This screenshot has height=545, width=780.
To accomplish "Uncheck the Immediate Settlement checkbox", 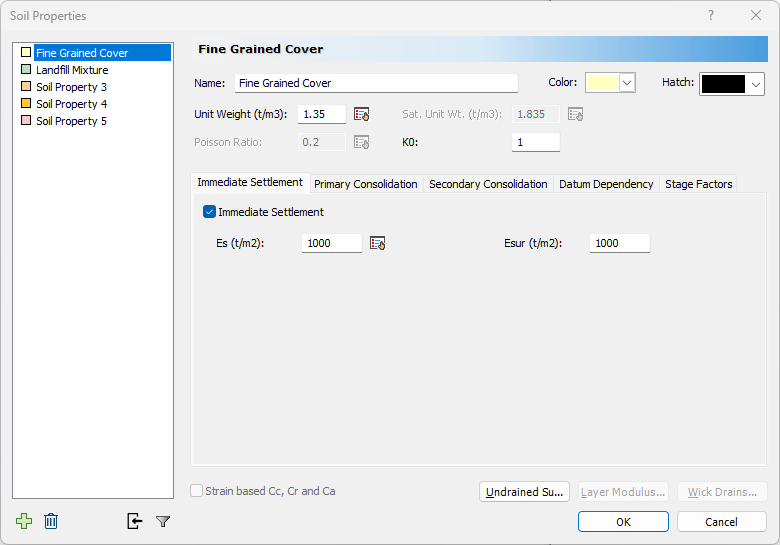I will tap(209, 212).
